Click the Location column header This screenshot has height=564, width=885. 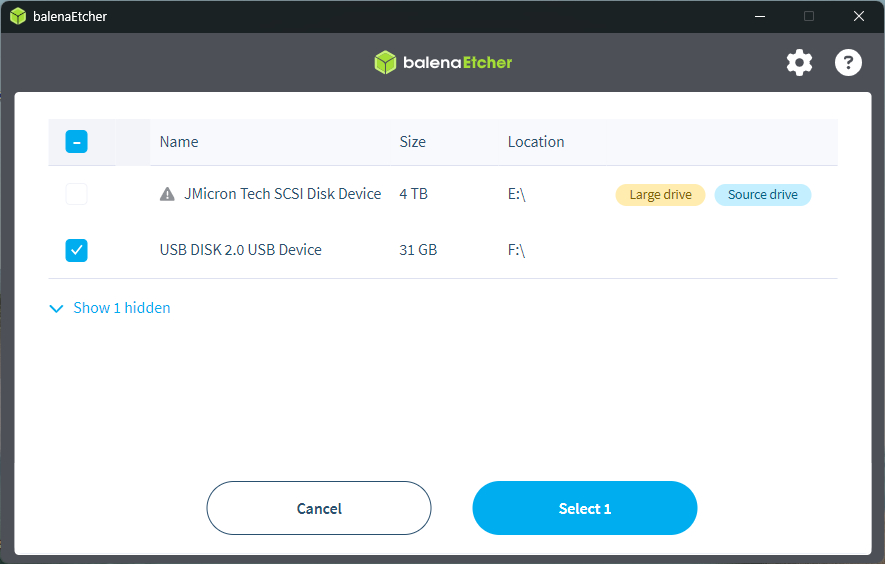pyautogui.click(x=536, y=142)
